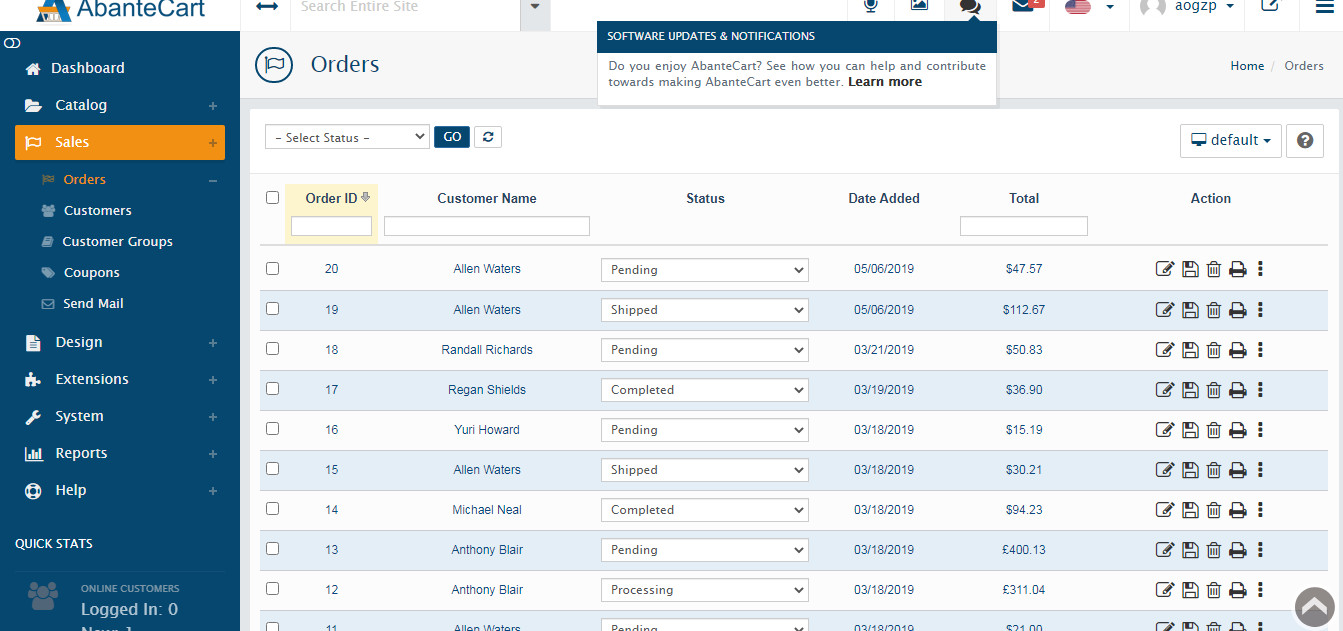Check the checkbox for order 19
Screen dimensions: 1343x631
(272, 308)
